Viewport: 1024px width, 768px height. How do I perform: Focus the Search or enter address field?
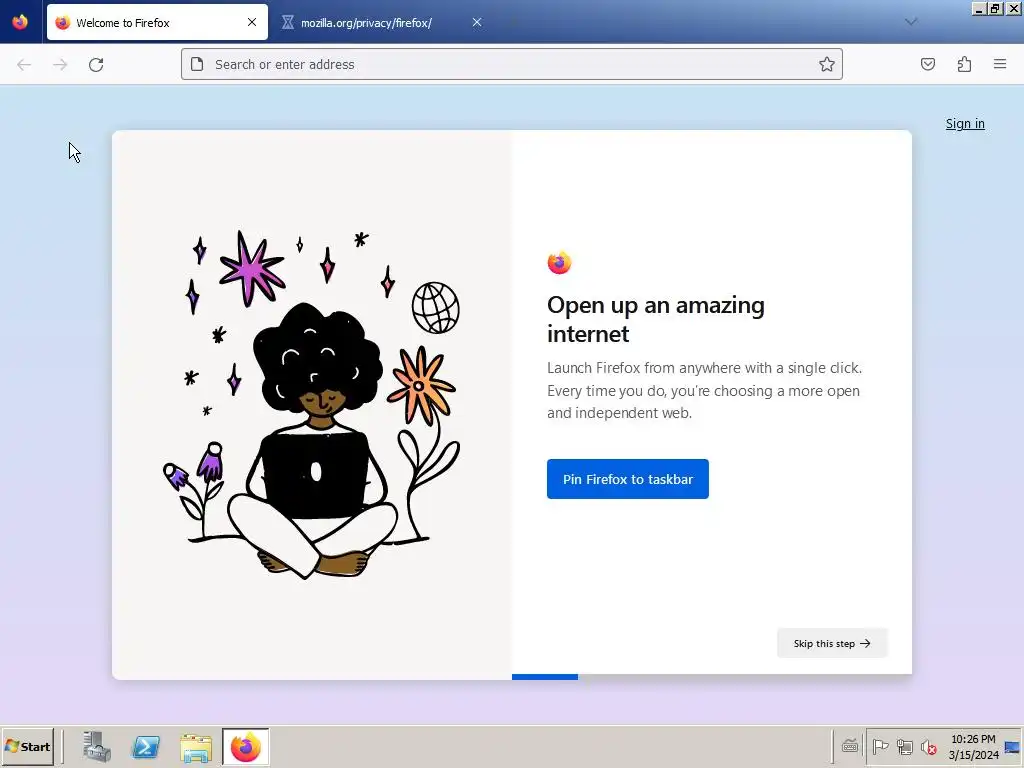tap(512, 64)
